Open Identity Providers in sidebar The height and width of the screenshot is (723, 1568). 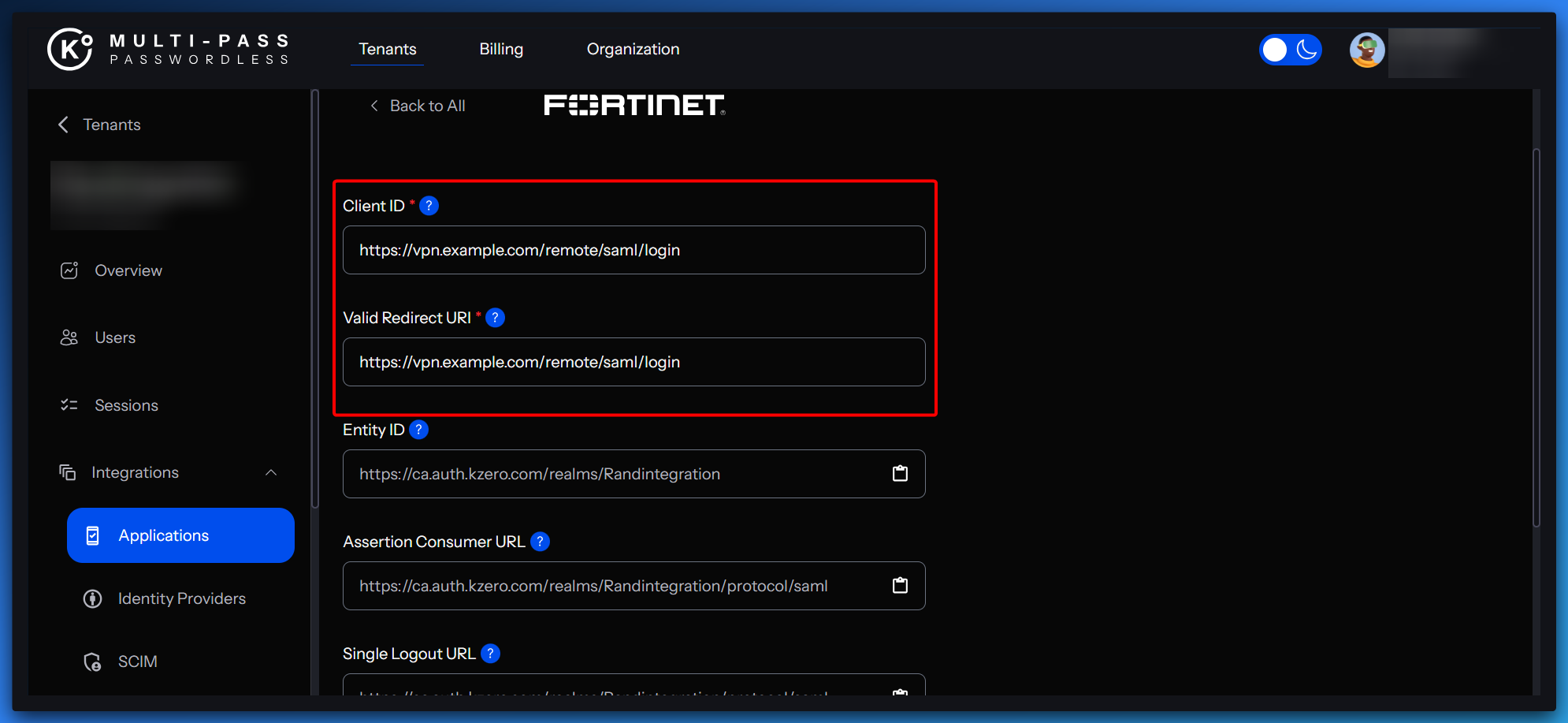pyautogui.click(x=181, y=598)
